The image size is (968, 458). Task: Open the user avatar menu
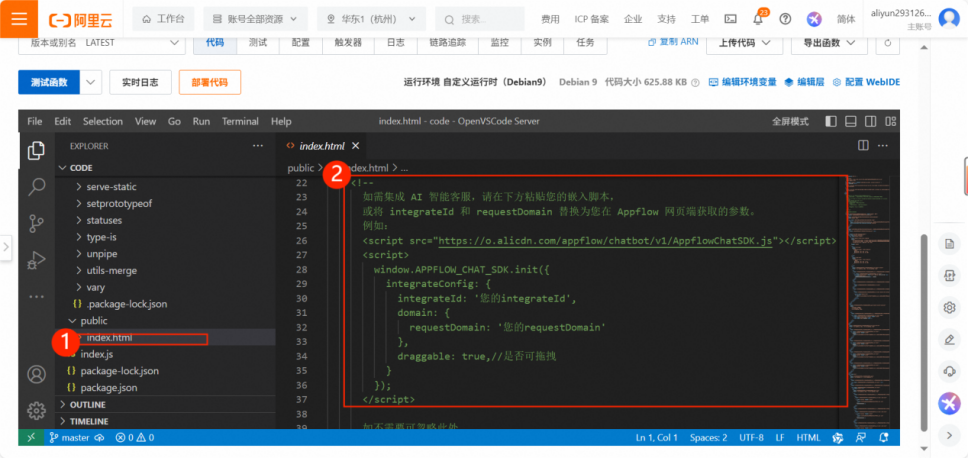[x=949, y=19]
